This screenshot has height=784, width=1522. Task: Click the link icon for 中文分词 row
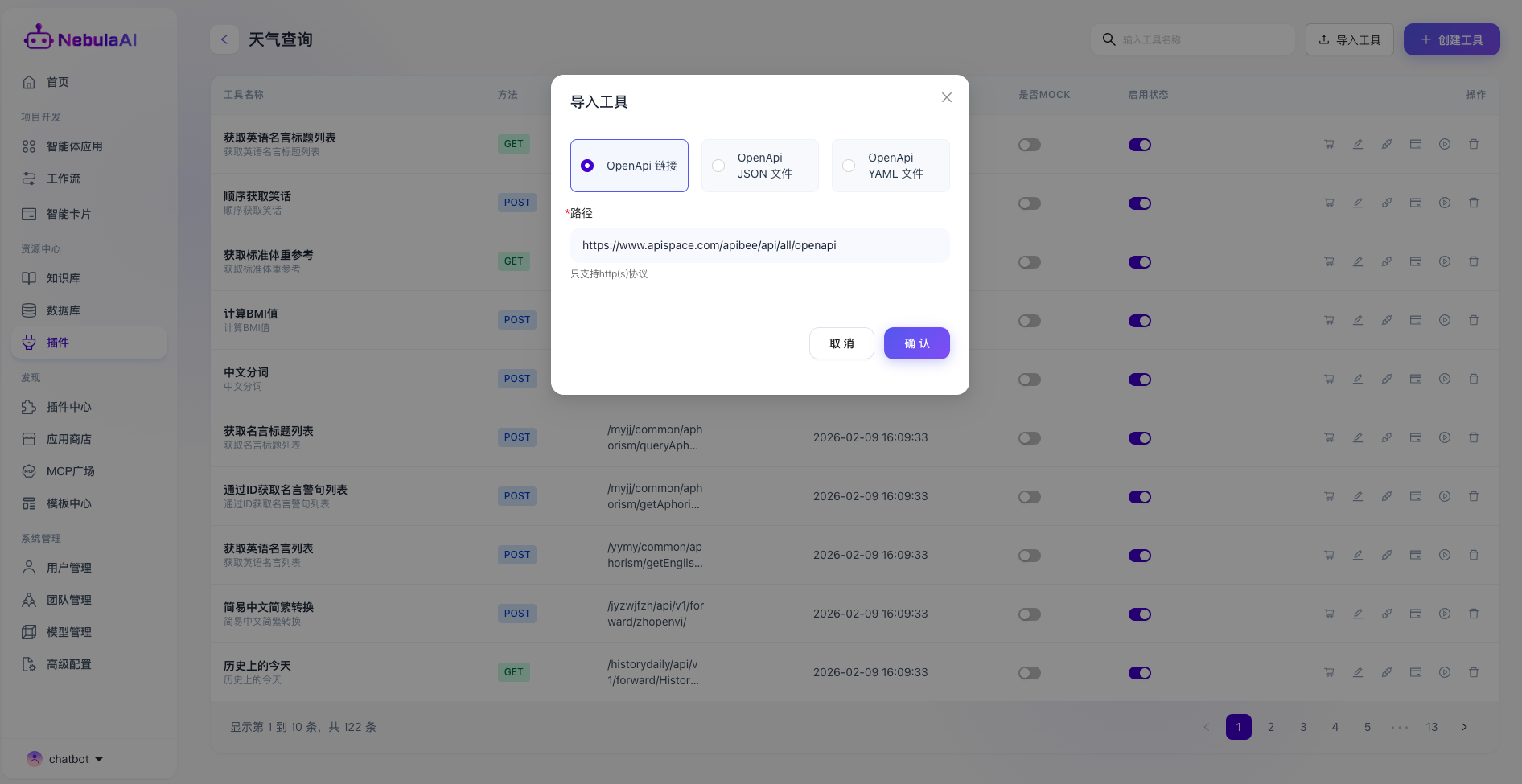coord(1387,380)
